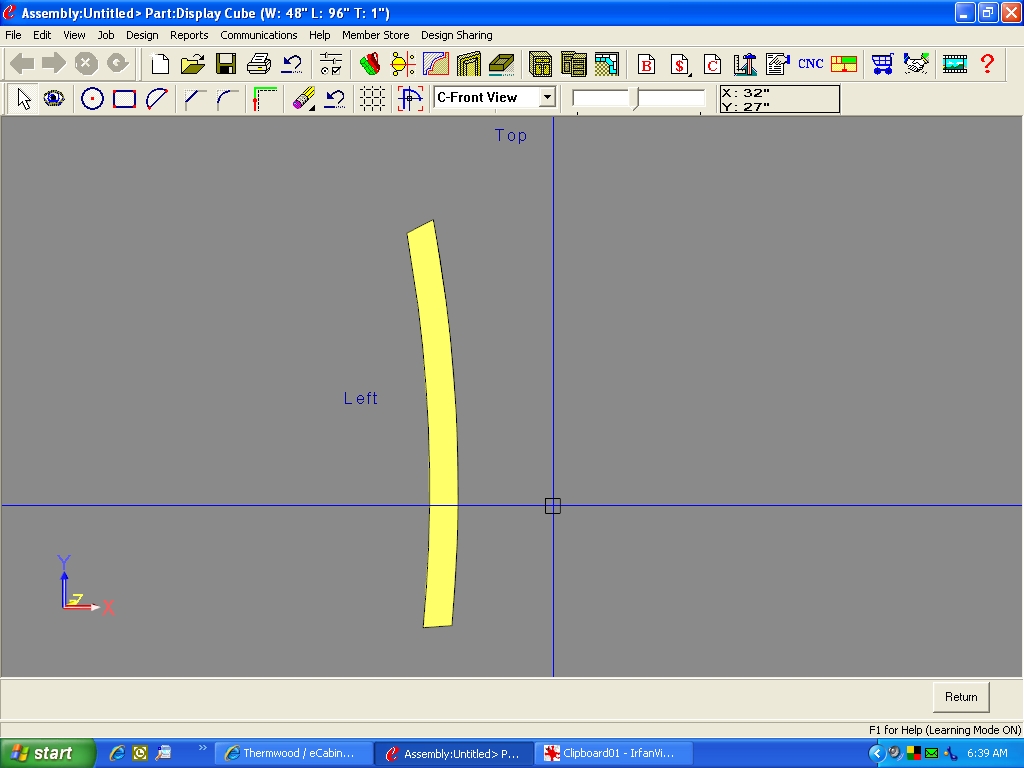The width and height of the screenshot is (1024, 768).
Task: Open the yellow nesting diagram icon
Action: [x=844, y=64]
